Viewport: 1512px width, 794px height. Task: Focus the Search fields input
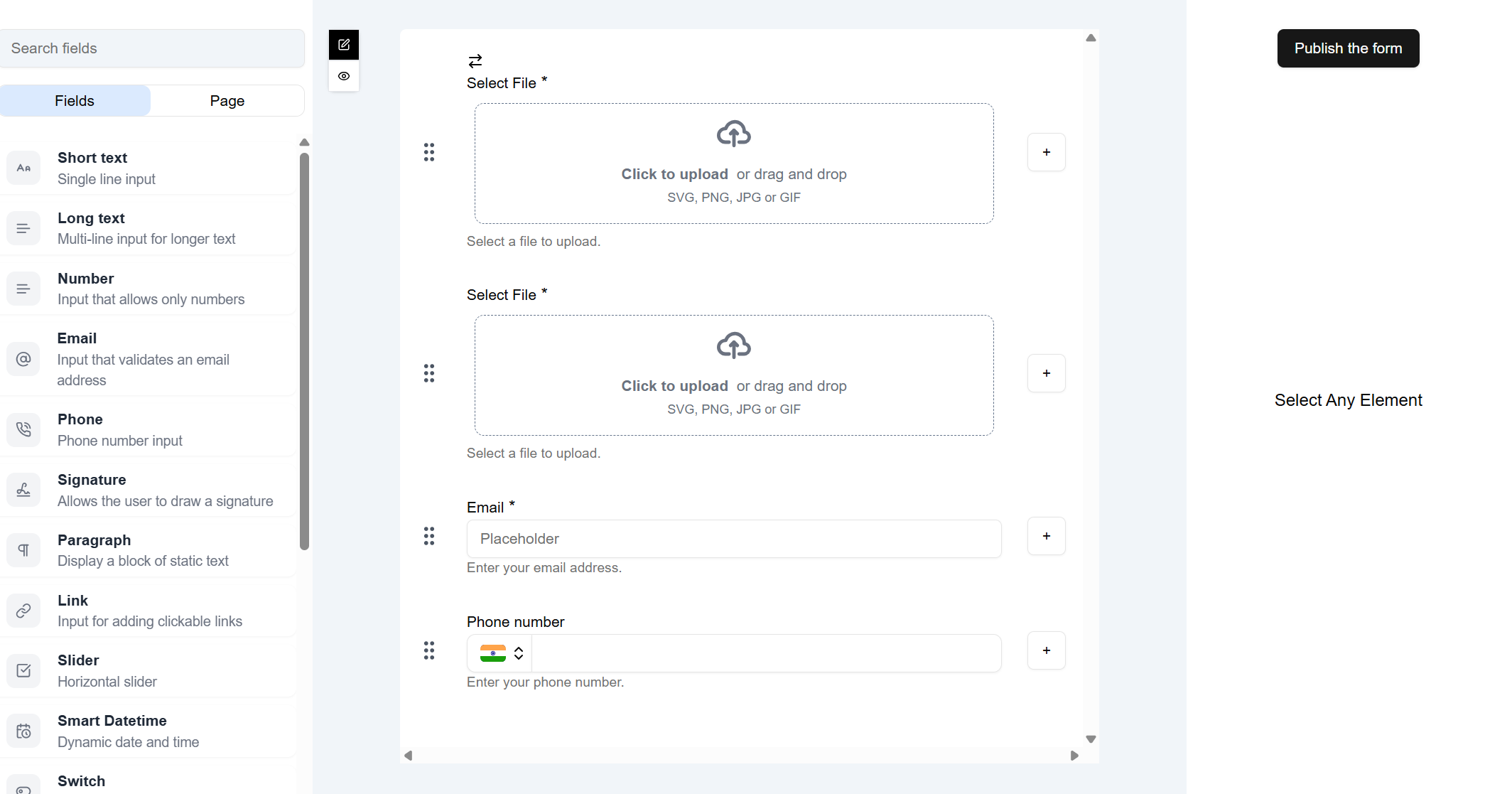click(x=152, y=48)
